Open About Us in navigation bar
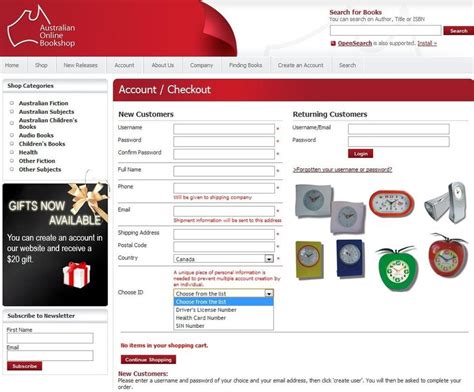The image size is (474, 392). coord(163,65)
